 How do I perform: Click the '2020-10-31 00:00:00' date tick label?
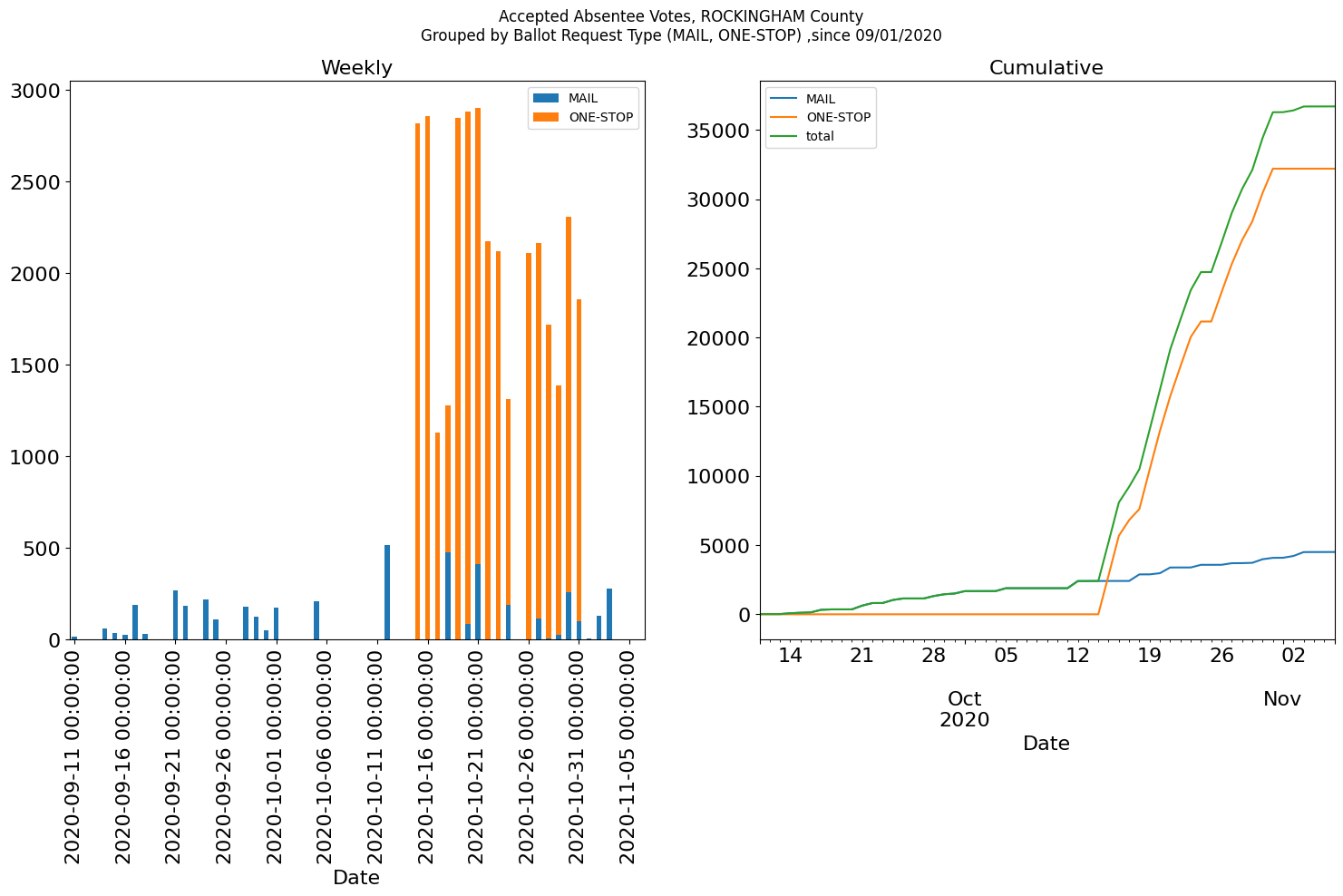pos(578,755)
